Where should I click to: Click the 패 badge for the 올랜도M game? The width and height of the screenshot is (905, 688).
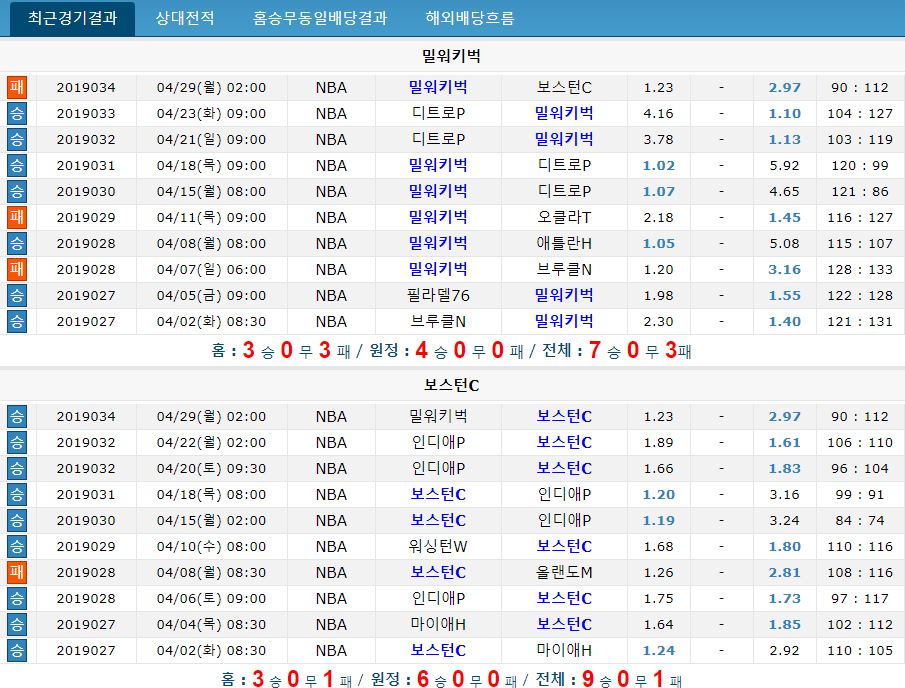(x=17, y=572)
